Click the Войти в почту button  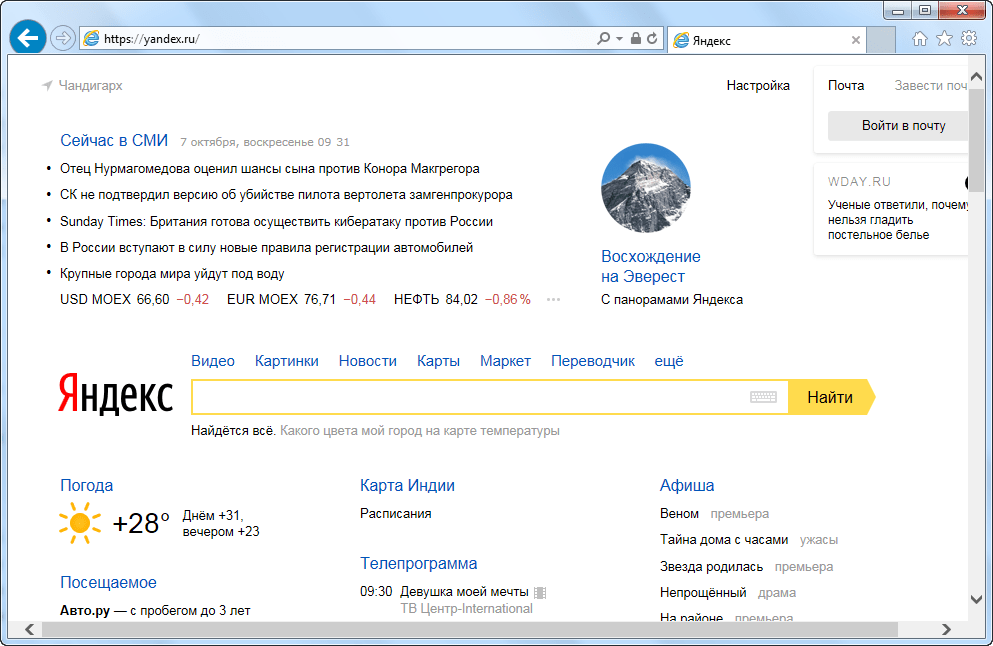pyautogui.click(x=902, y=126)
